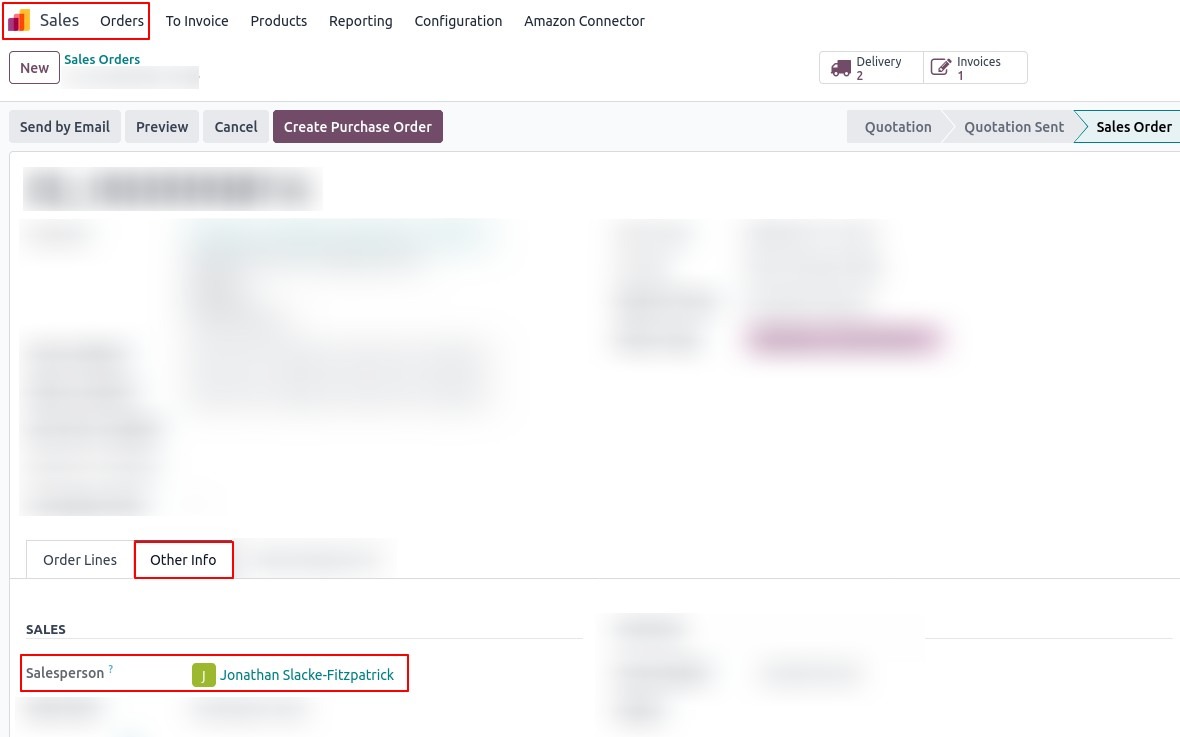Select the Other Info tab
The height and width of the screenshot is (737, 1180).
click(x=183, y=560)
